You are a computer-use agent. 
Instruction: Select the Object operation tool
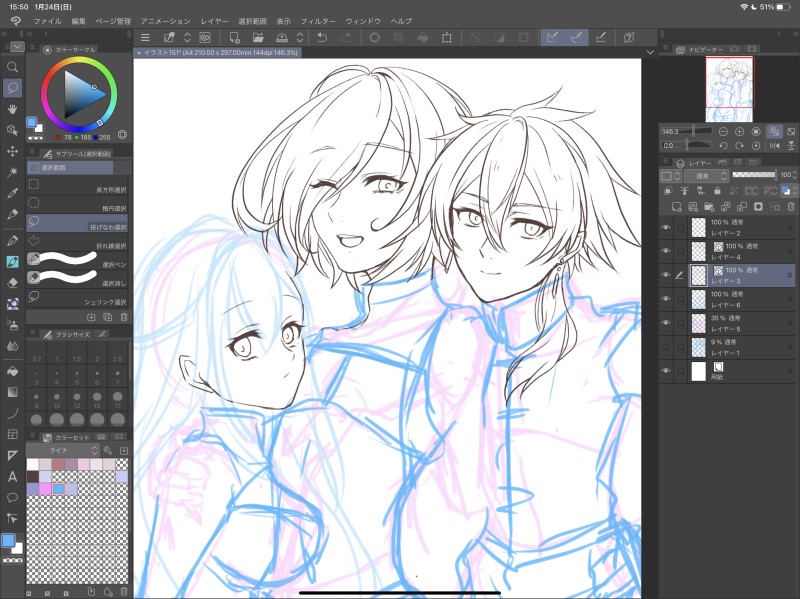click(x=13, y=130)
